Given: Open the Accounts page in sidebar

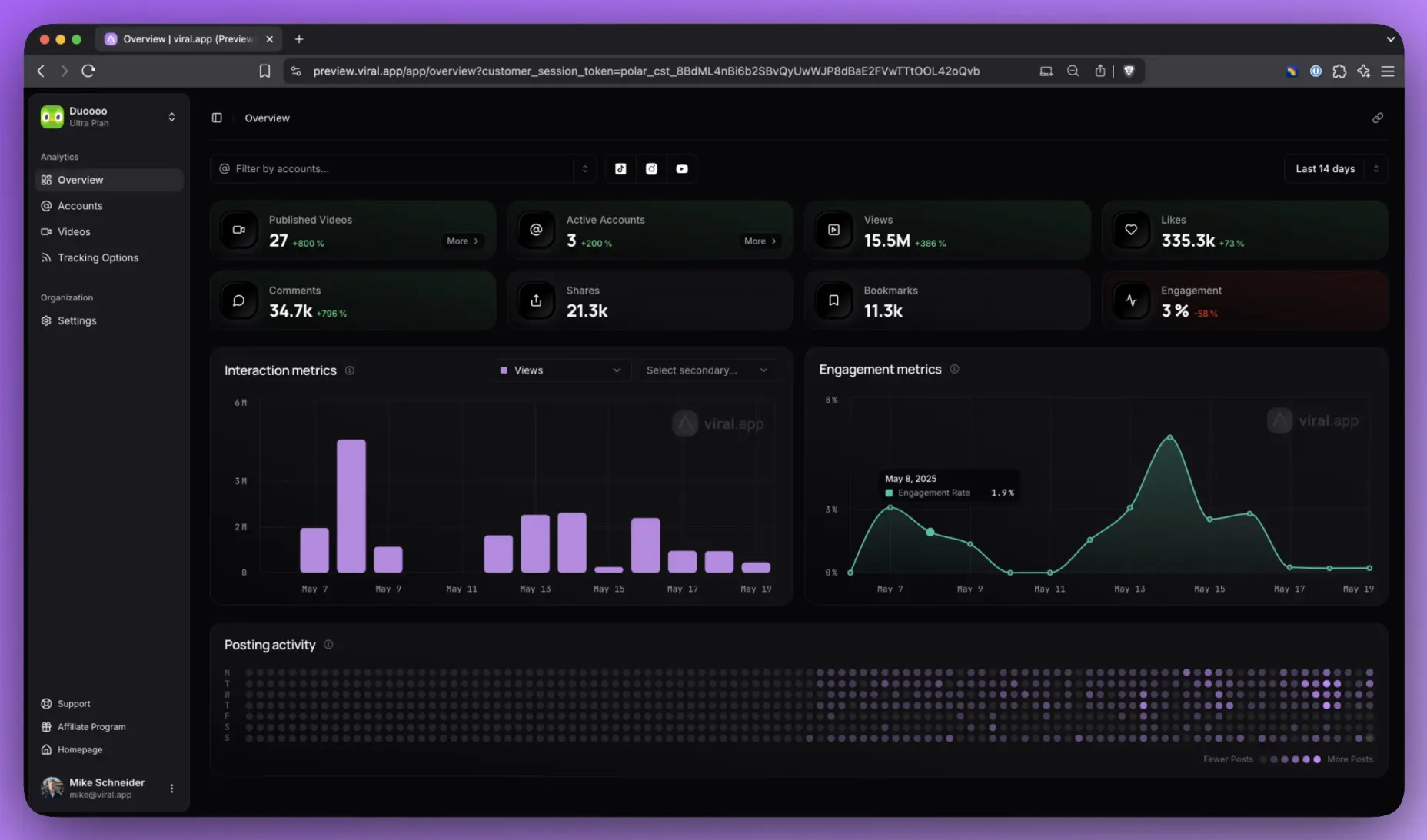Looking at the screenshot, I should tap(80, 206).
